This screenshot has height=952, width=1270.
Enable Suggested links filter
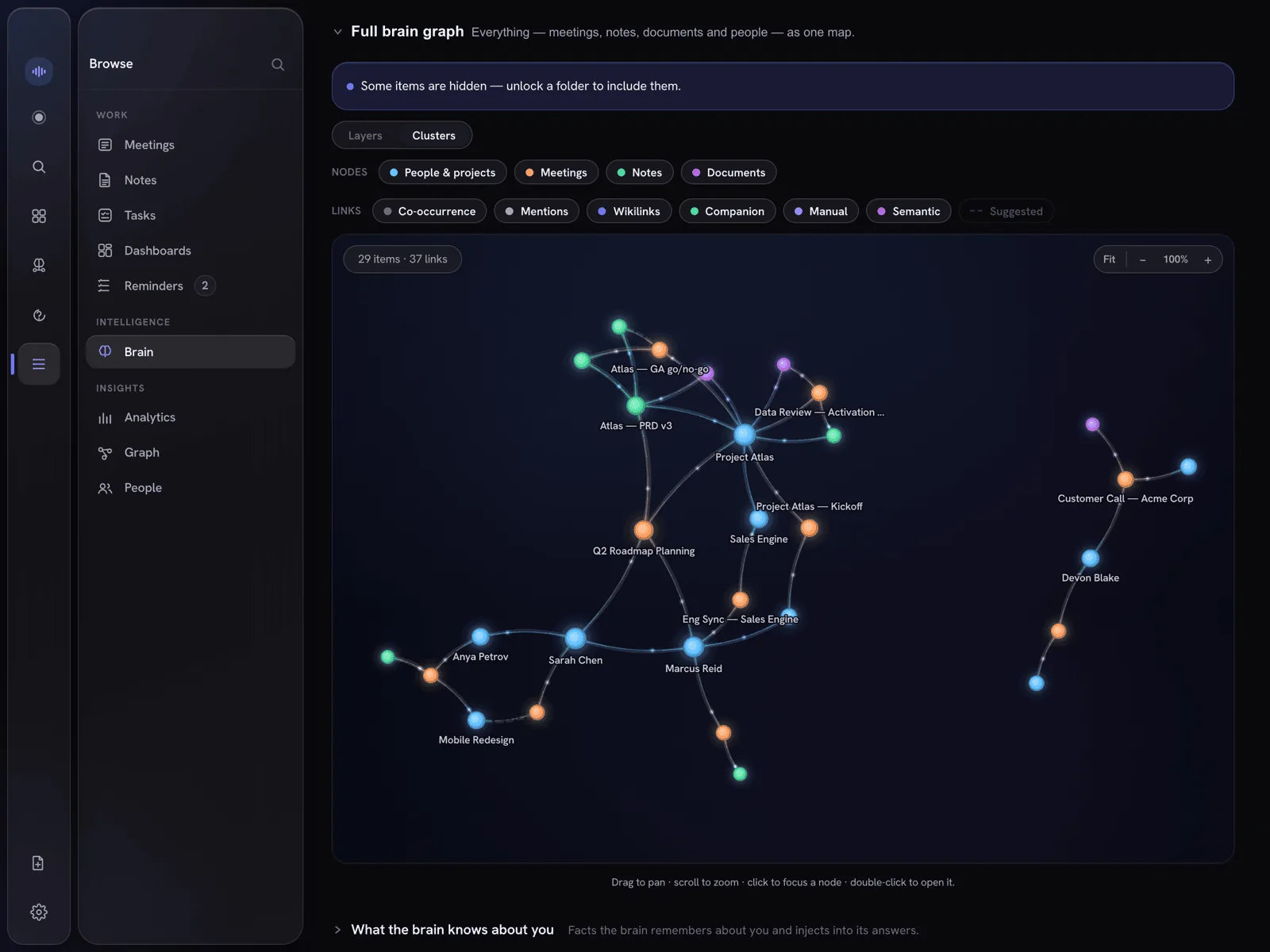point(1006,211)
